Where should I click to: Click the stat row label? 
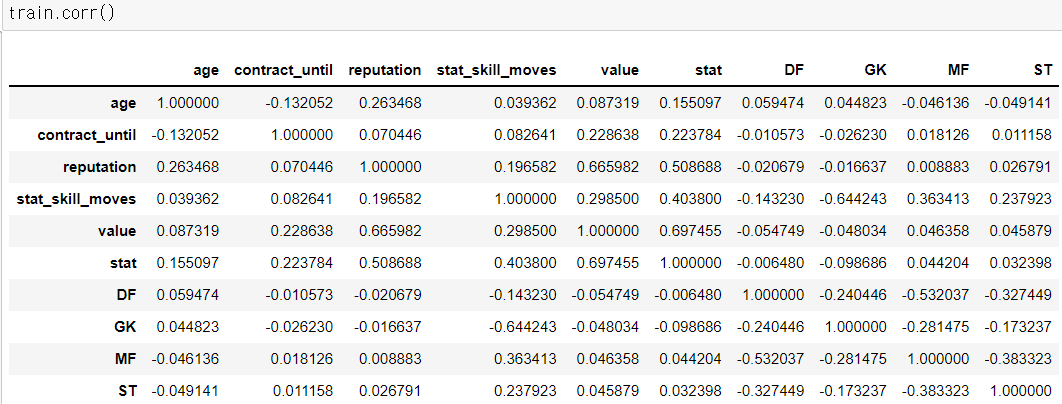point(123,263)
